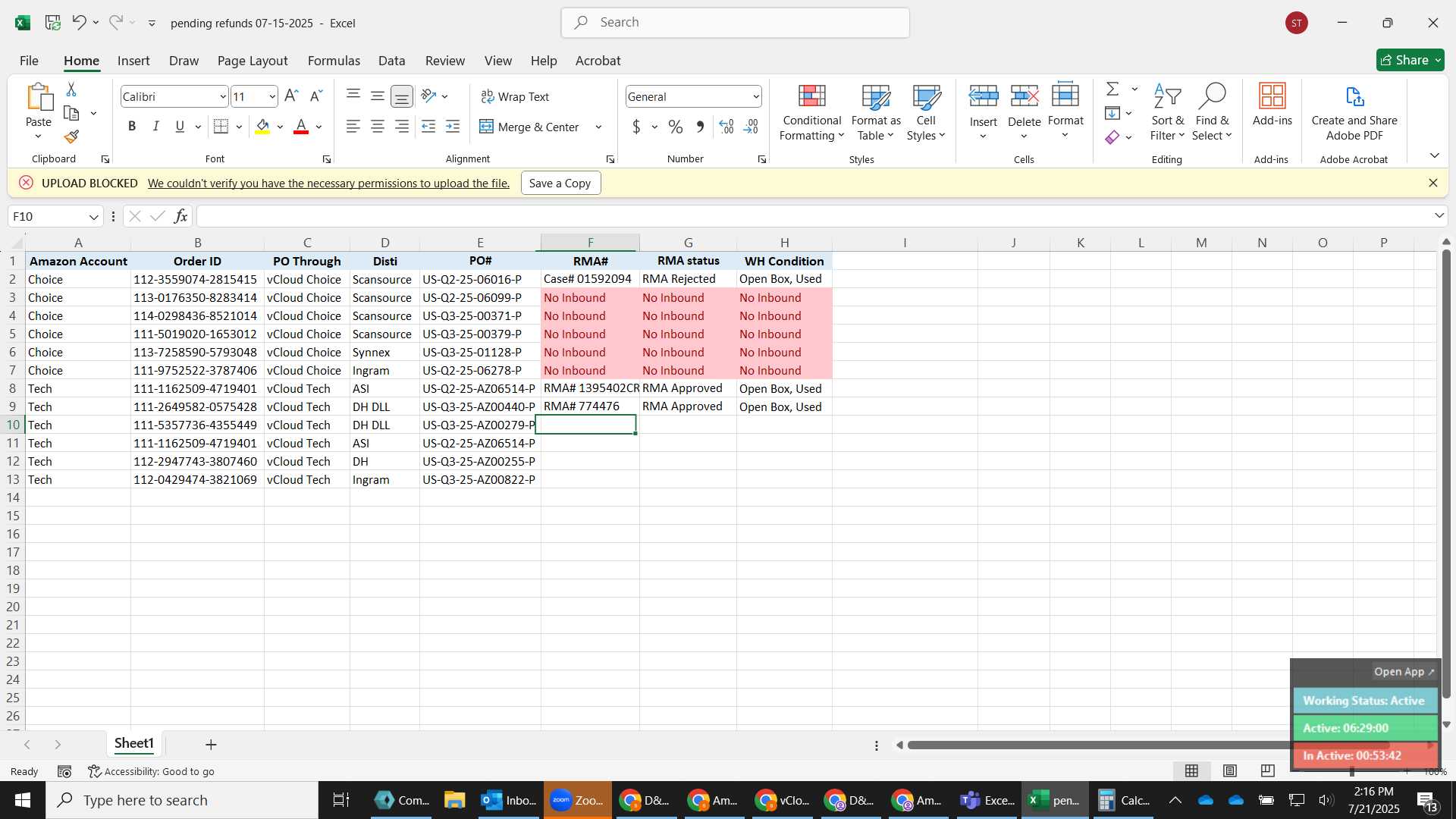1456x819 pixels.
Task: Set bottom vertical alignment
Action: (402, 96)
